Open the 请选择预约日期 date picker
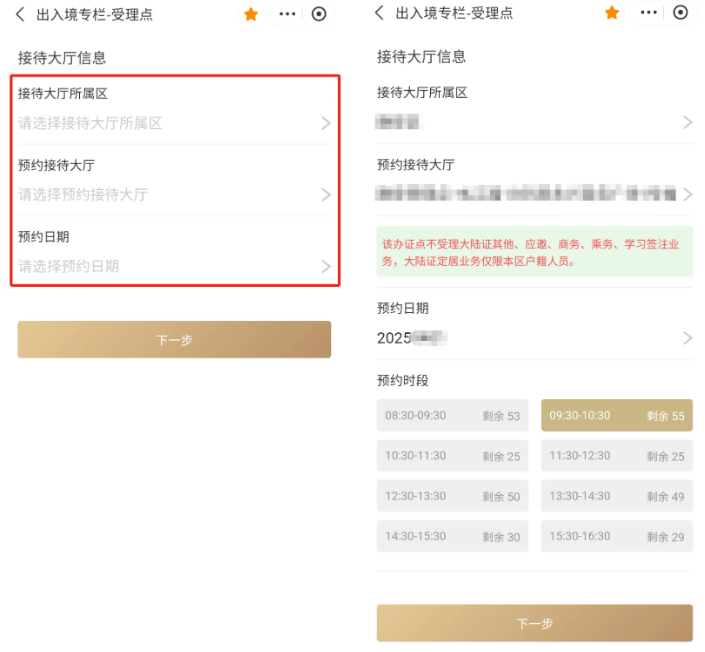705x652 pixels. (174, 266)
